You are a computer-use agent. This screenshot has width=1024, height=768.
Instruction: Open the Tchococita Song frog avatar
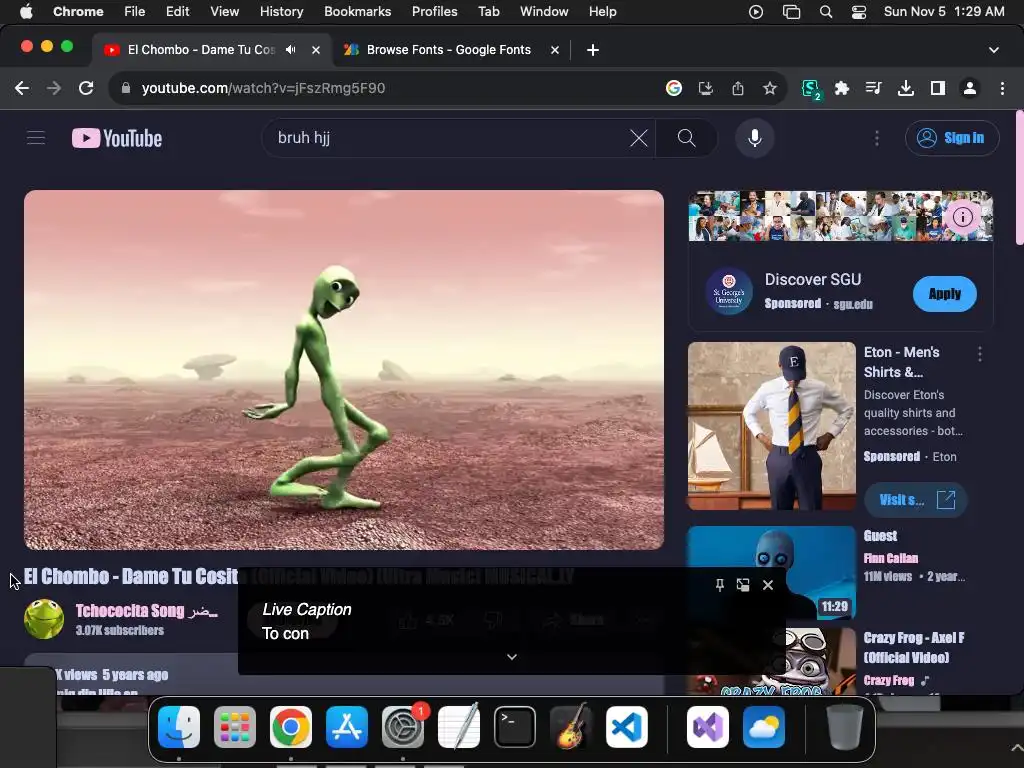pyautogui.click(x=44, y=618)
